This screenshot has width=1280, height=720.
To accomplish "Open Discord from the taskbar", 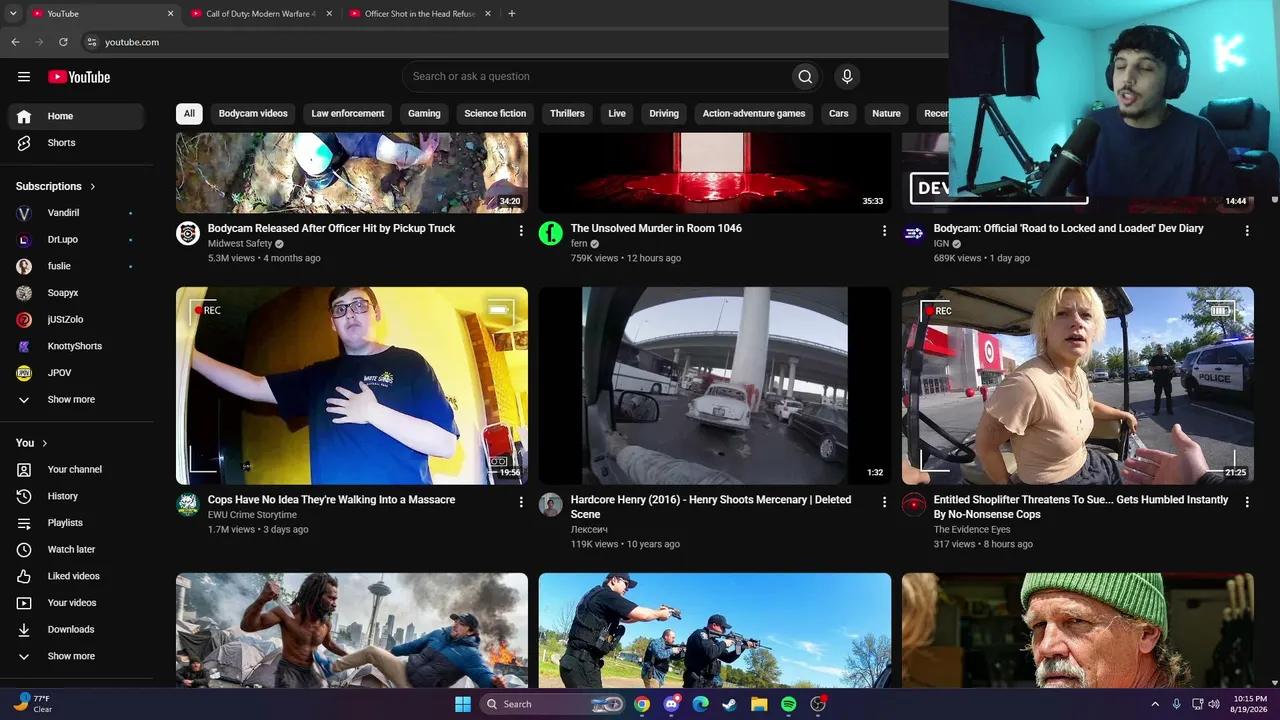I will [x=671, y=704].
